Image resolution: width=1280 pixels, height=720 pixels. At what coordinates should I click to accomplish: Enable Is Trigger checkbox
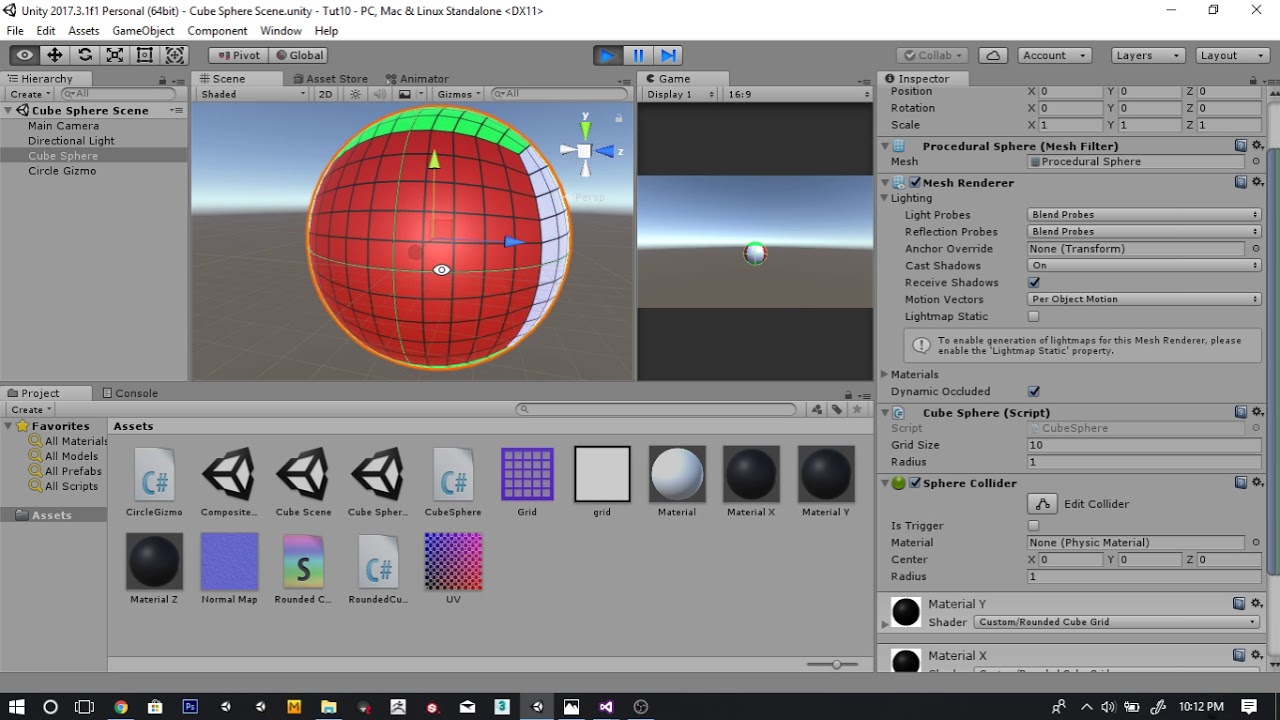point(1034,526)
